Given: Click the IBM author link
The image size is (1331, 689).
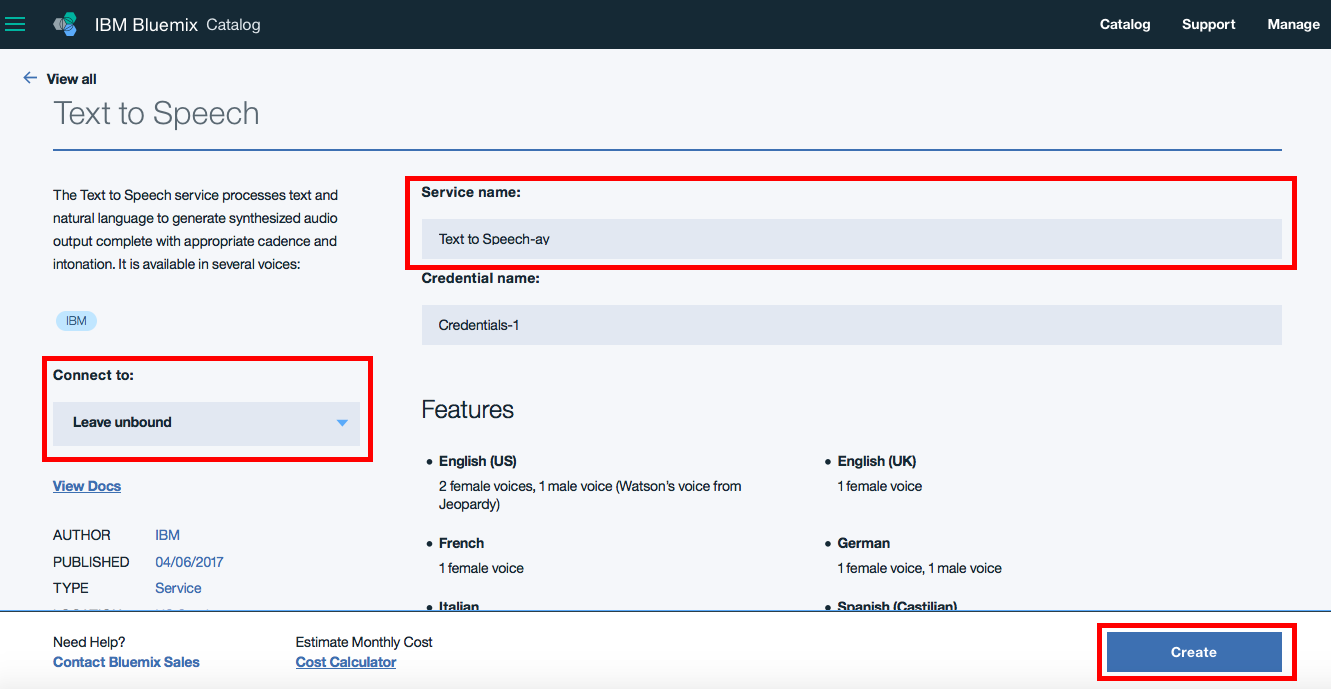Looking at the screenshot, I should point(167,535).
